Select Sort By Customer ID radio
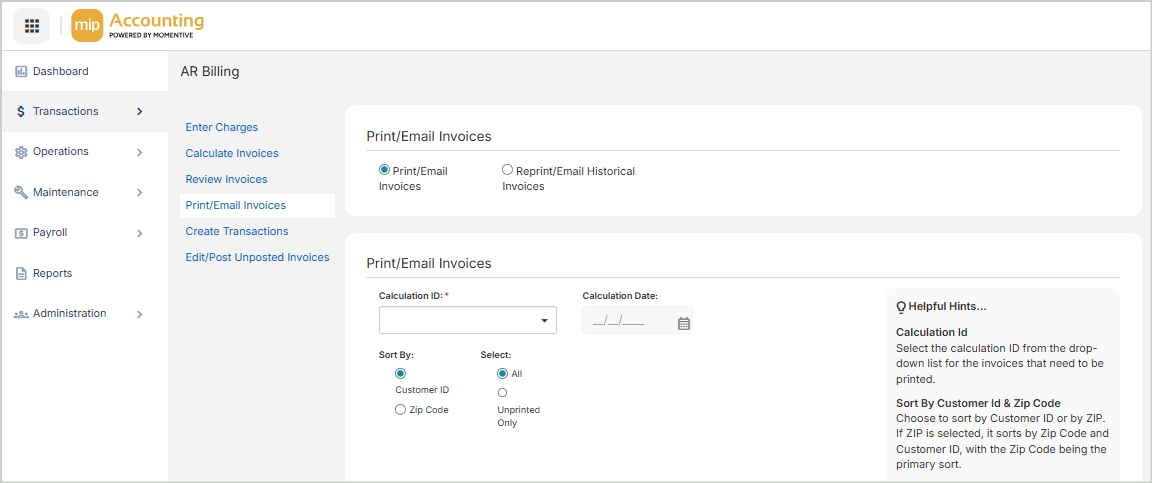 [x=401, y=373]
